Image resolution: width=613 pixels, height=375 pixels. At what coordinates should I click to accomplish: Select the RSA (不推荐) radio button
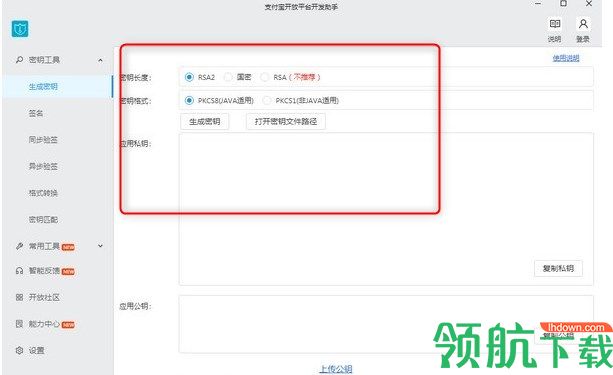265,77
